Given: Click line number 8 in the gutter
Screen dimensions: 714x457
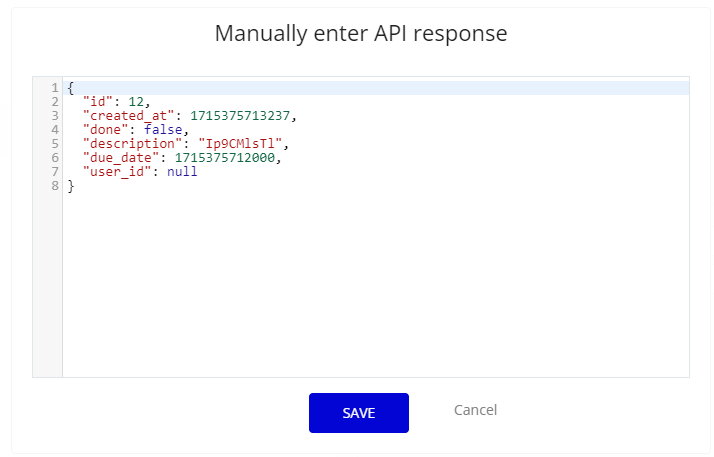Looking at the screenshot, I should point(54,186).
